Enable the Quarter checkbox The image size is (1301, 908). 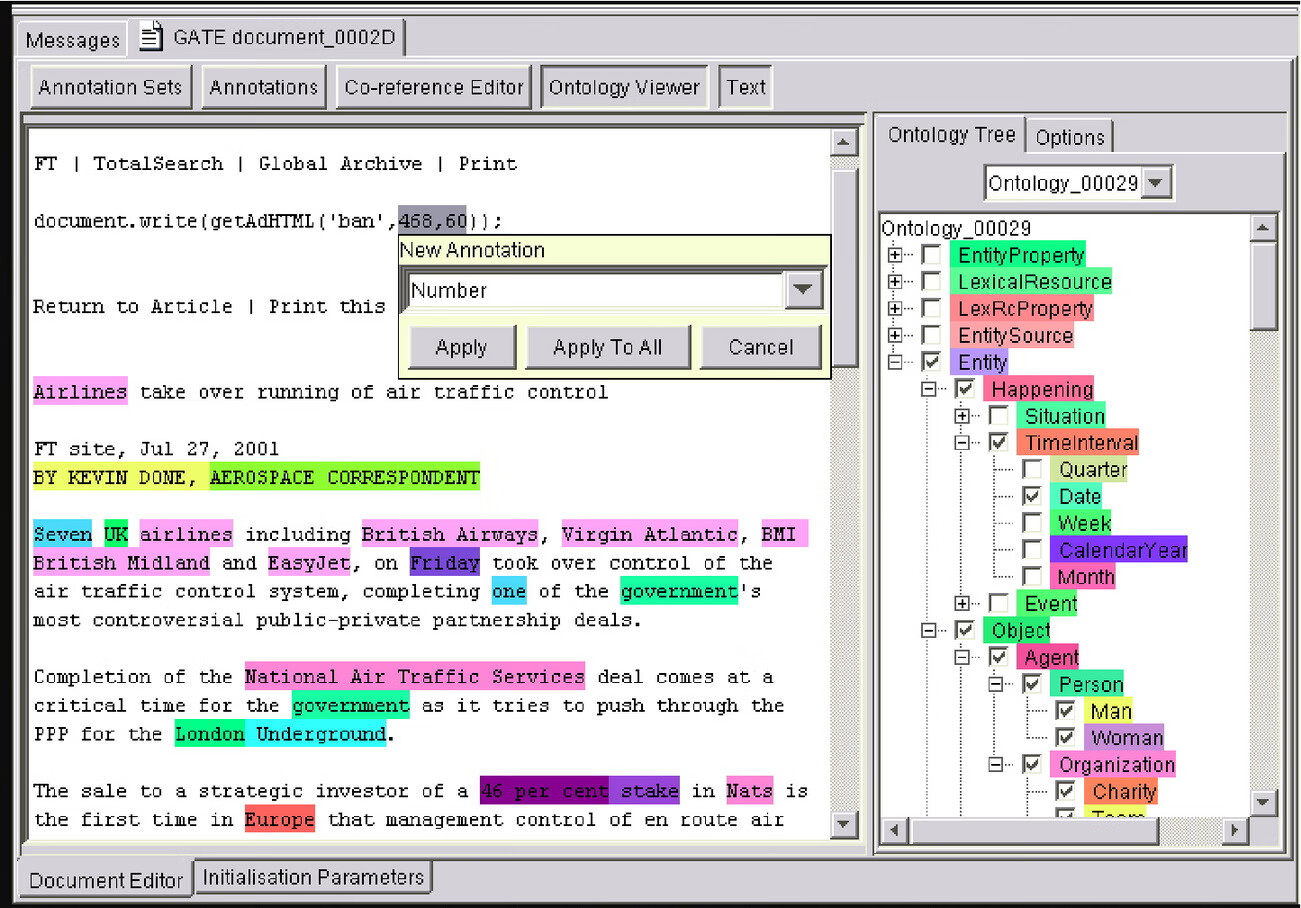coord(1032,469)
